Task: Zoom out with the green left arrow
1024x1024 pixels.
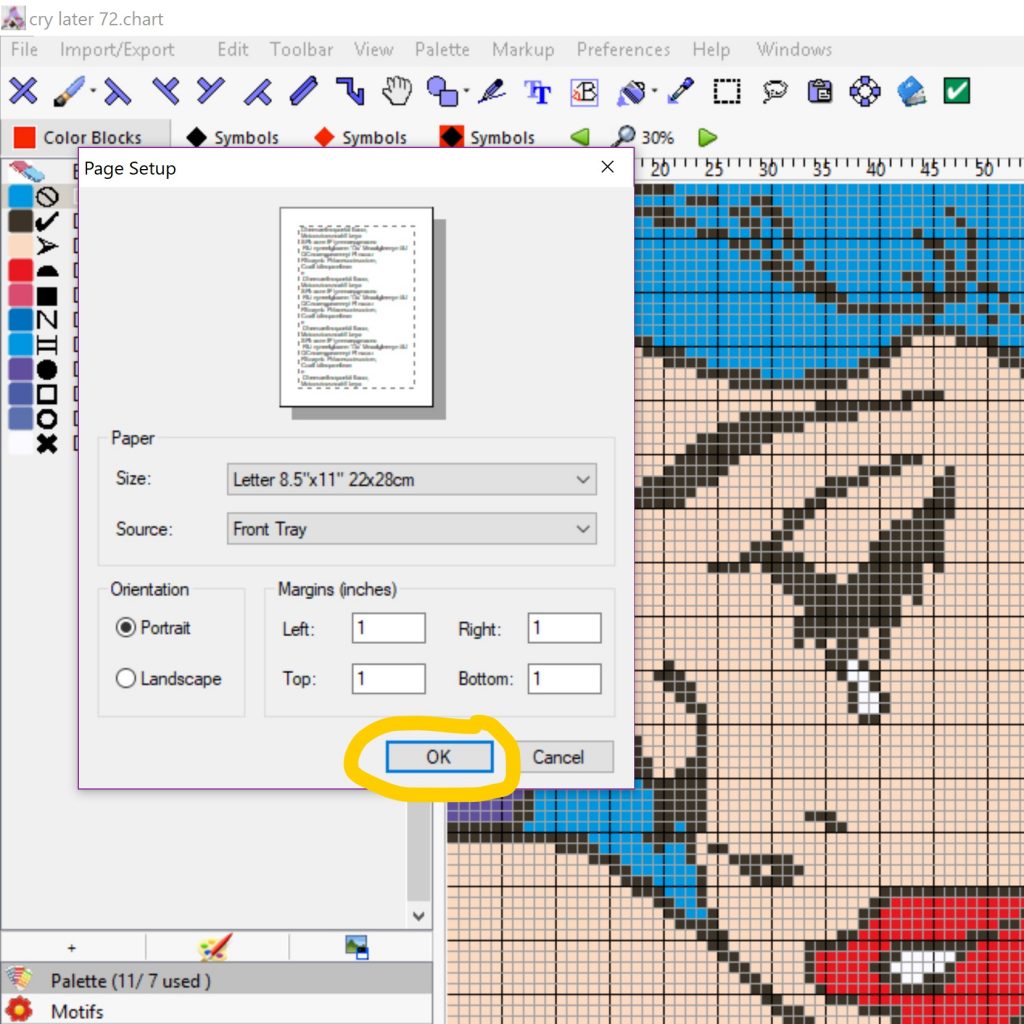Action: tap(579, 137)
